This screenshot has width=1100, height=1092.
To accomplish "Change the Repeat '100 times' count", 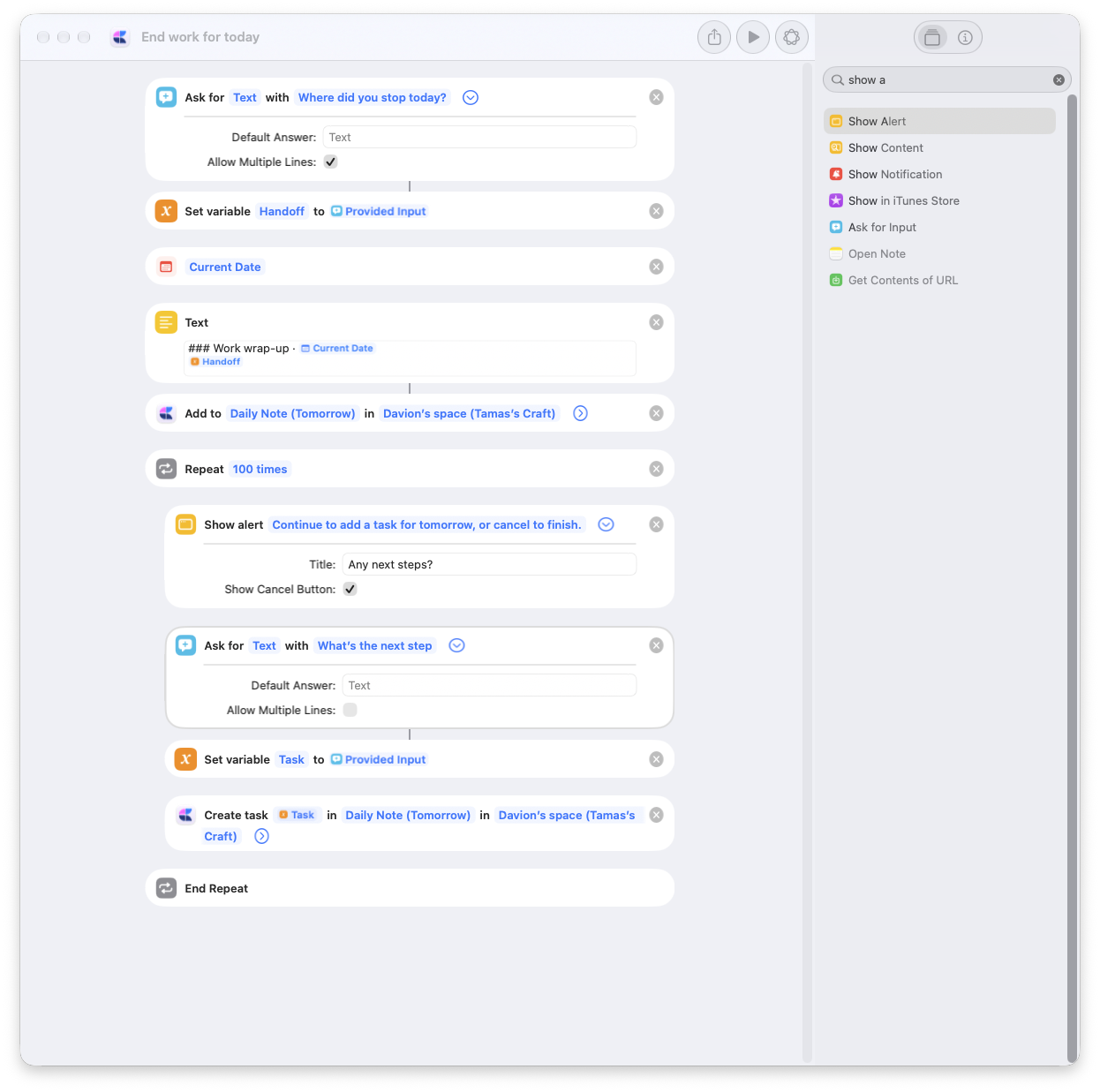I will point(260,469).
